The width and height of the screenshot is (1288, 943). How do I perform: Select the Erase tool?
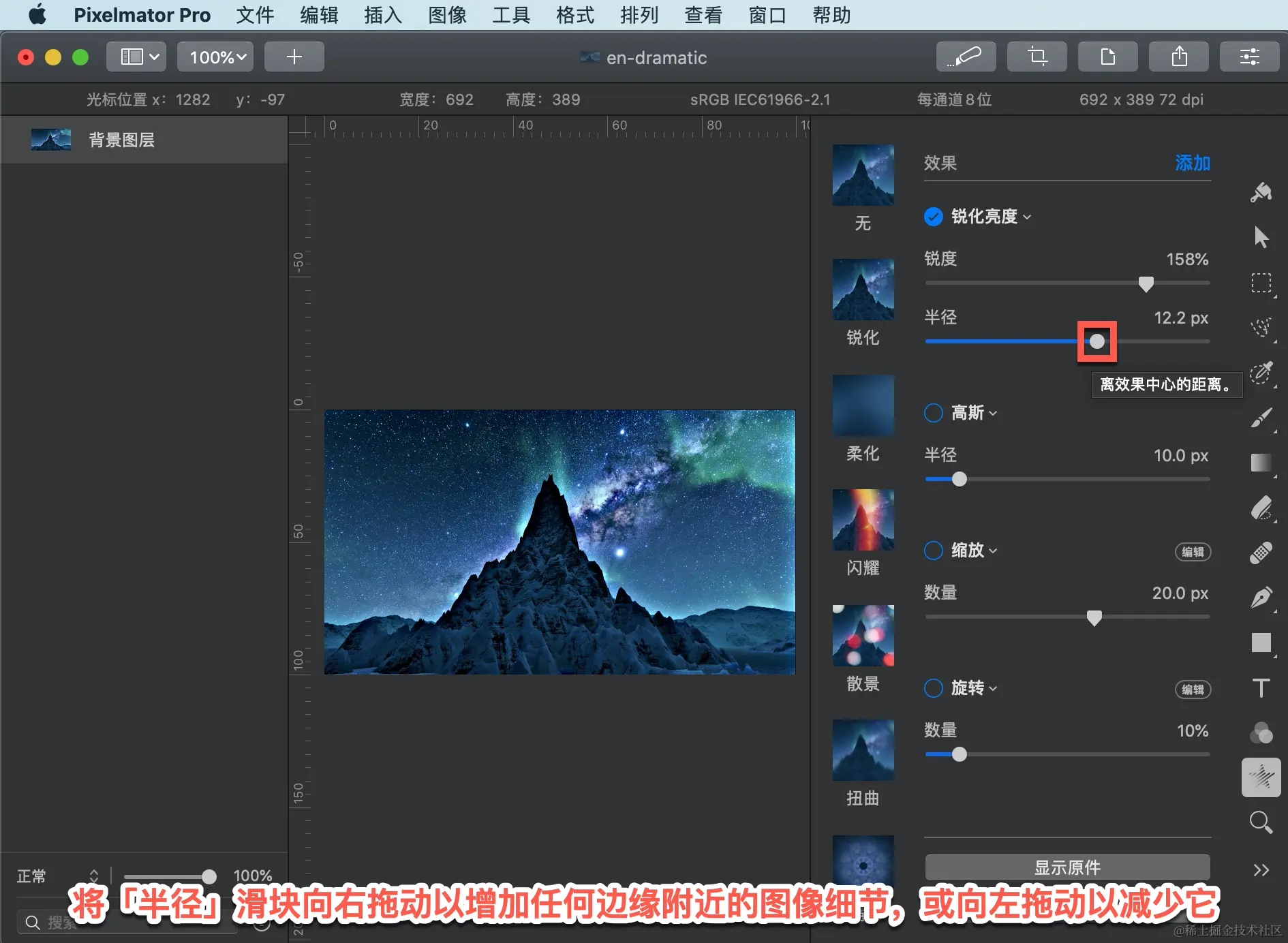pyautogui.click(x=1261, y=508)
